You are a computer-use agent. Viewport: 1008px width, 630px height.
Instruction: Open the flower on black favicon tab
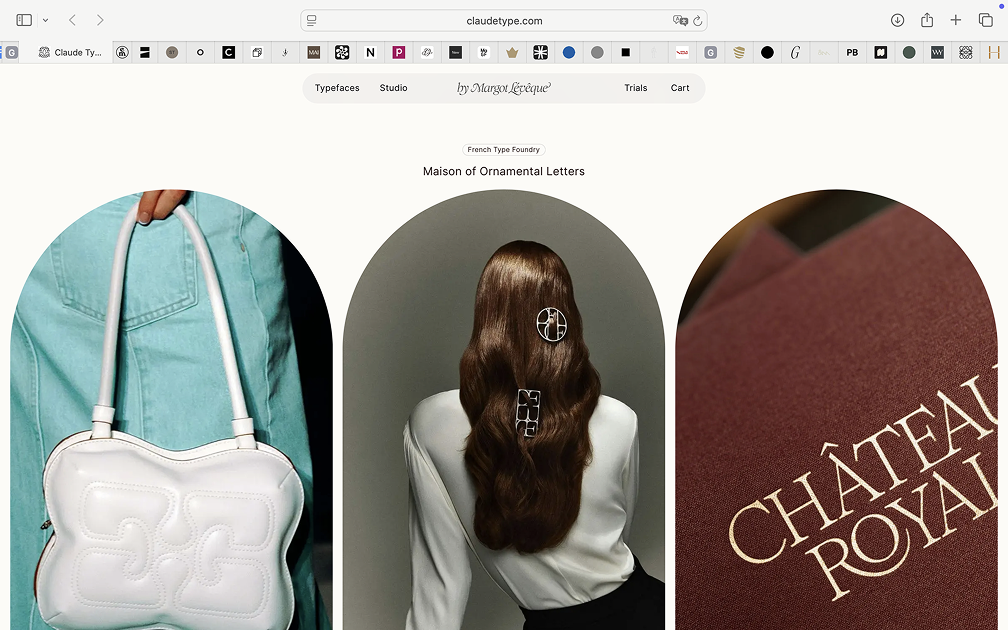pos(342,53)
